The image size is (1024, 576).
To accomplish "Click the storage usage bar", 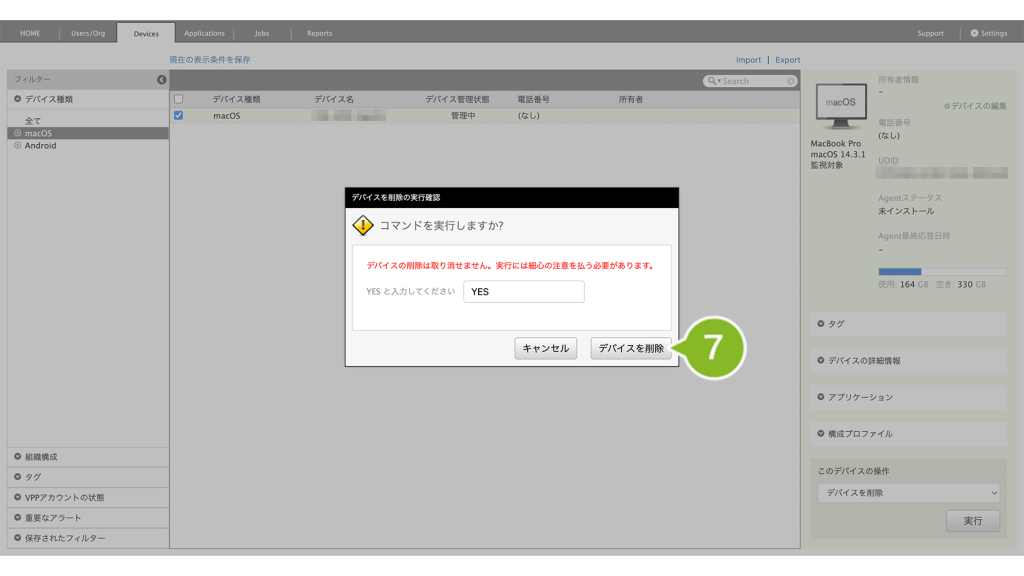I will click(942, 271).
